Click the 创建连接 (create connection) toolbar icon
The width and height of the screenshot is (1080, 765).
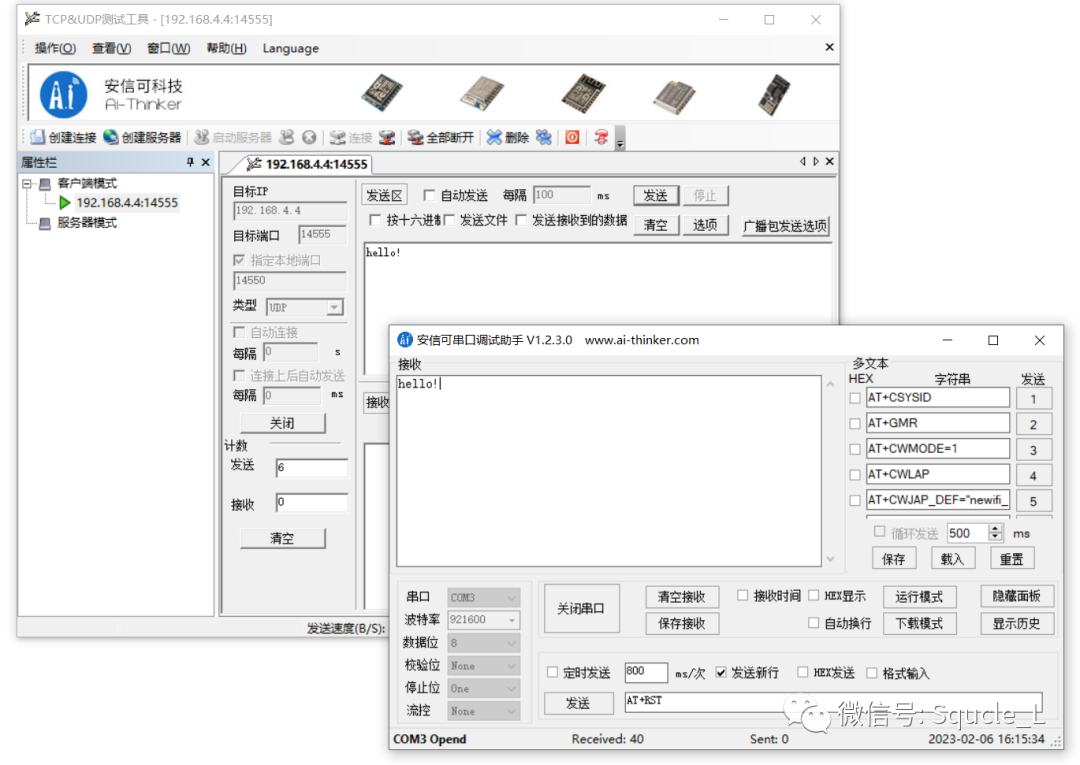point(38,137)
